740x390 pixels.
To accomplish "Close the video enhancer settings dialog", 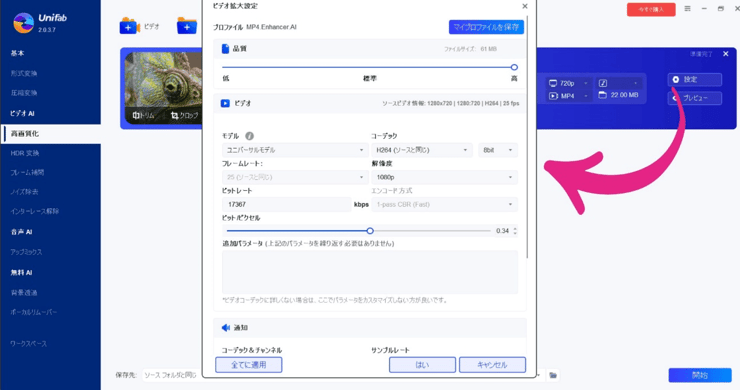I will (x=525, y=6).
